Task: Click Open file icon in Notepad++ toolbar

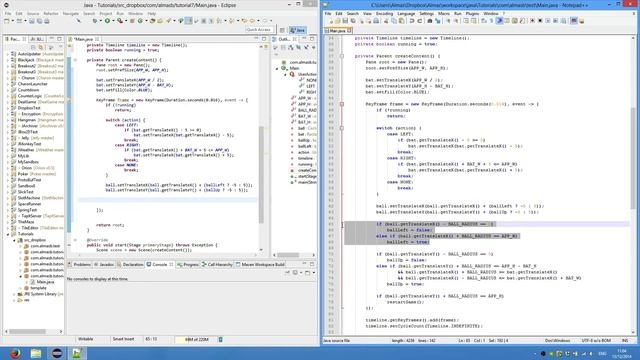Action: (338, 21)
